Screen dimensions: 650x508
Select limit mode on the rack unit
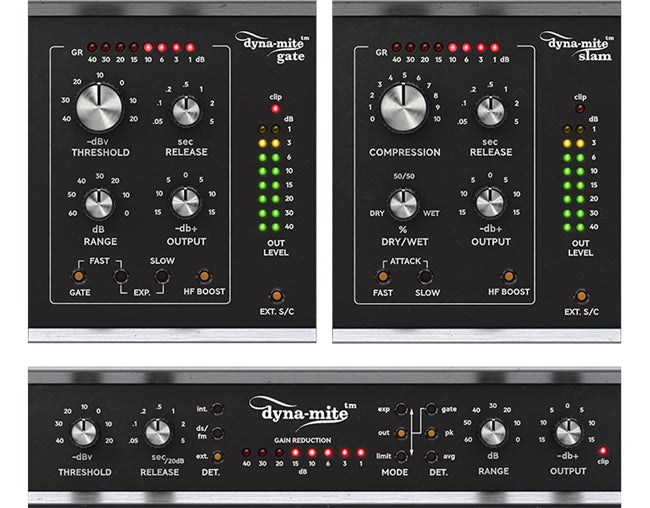401,457
